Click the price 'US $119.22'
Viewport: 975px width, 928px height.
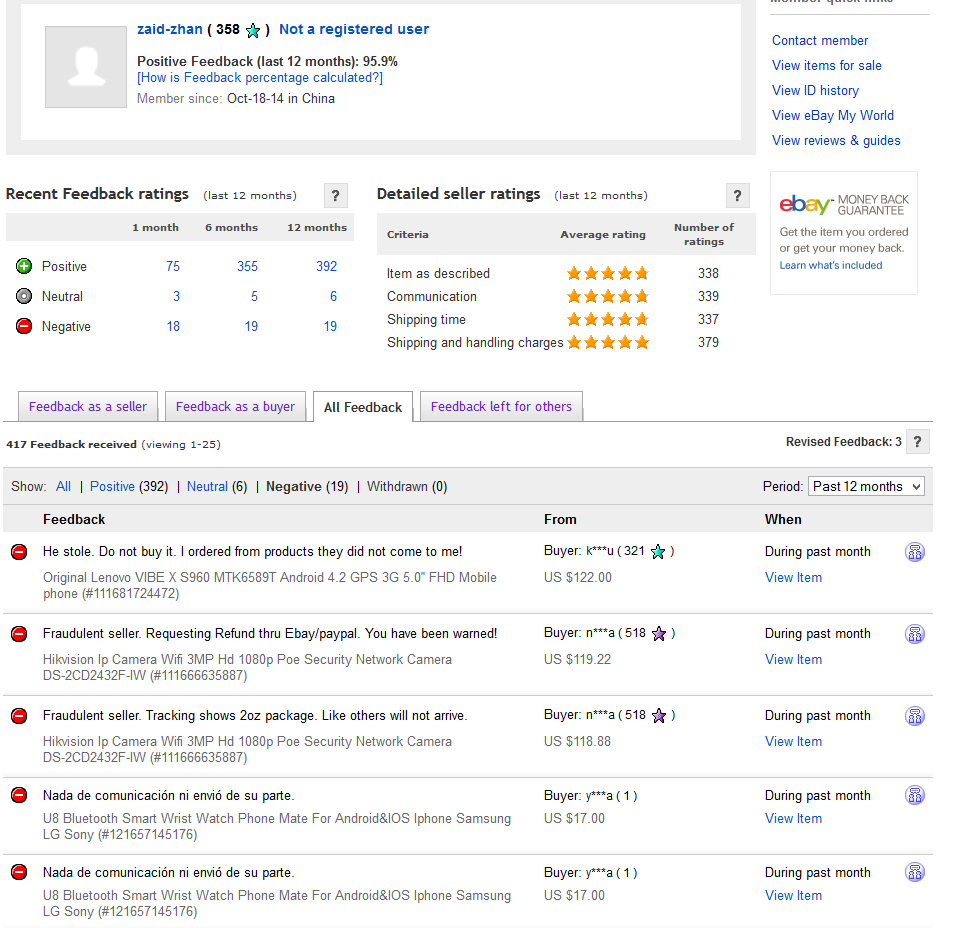coord(578,659)
